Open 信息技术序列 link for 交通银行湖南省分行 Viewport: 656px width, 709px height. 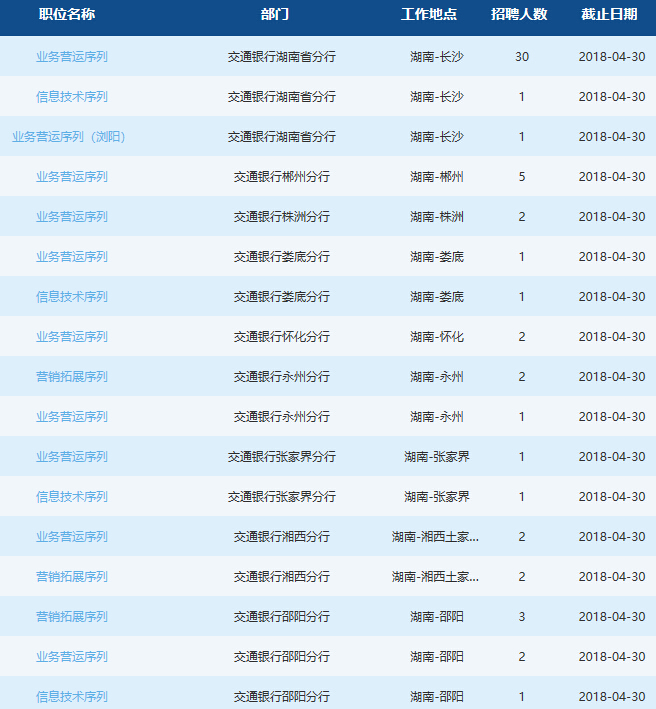click(72, 97)
